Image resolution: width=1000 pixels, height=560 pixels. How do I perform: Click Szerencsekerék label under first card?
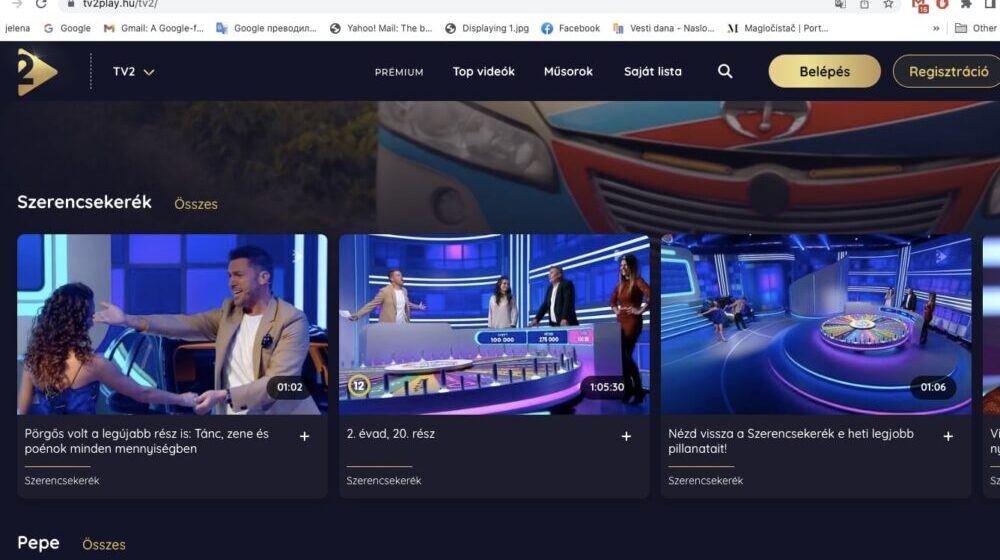62,480
